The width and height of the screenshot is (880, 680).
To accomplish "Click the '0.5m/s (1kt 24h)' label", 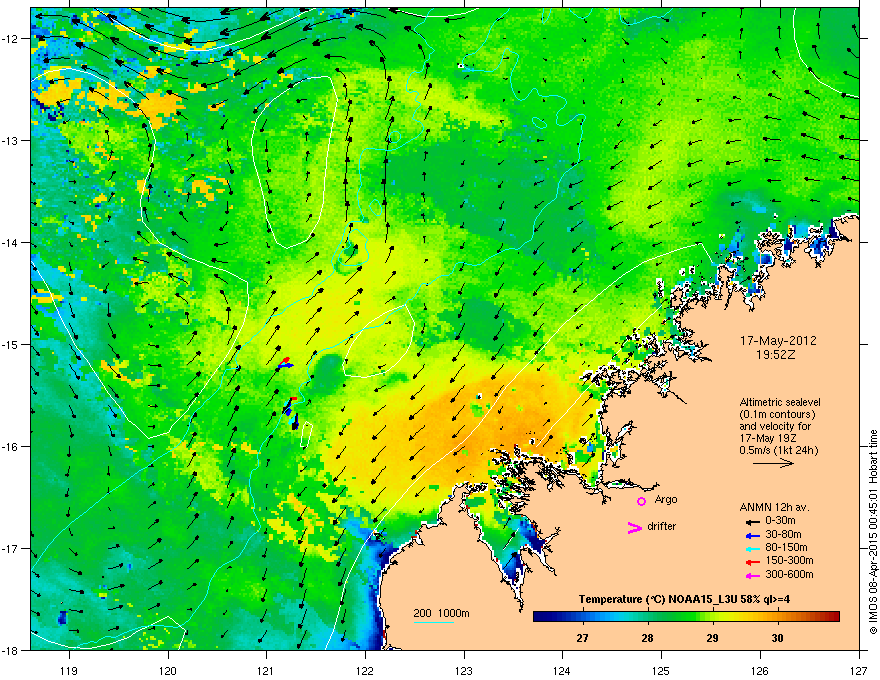I will [778, 450].
